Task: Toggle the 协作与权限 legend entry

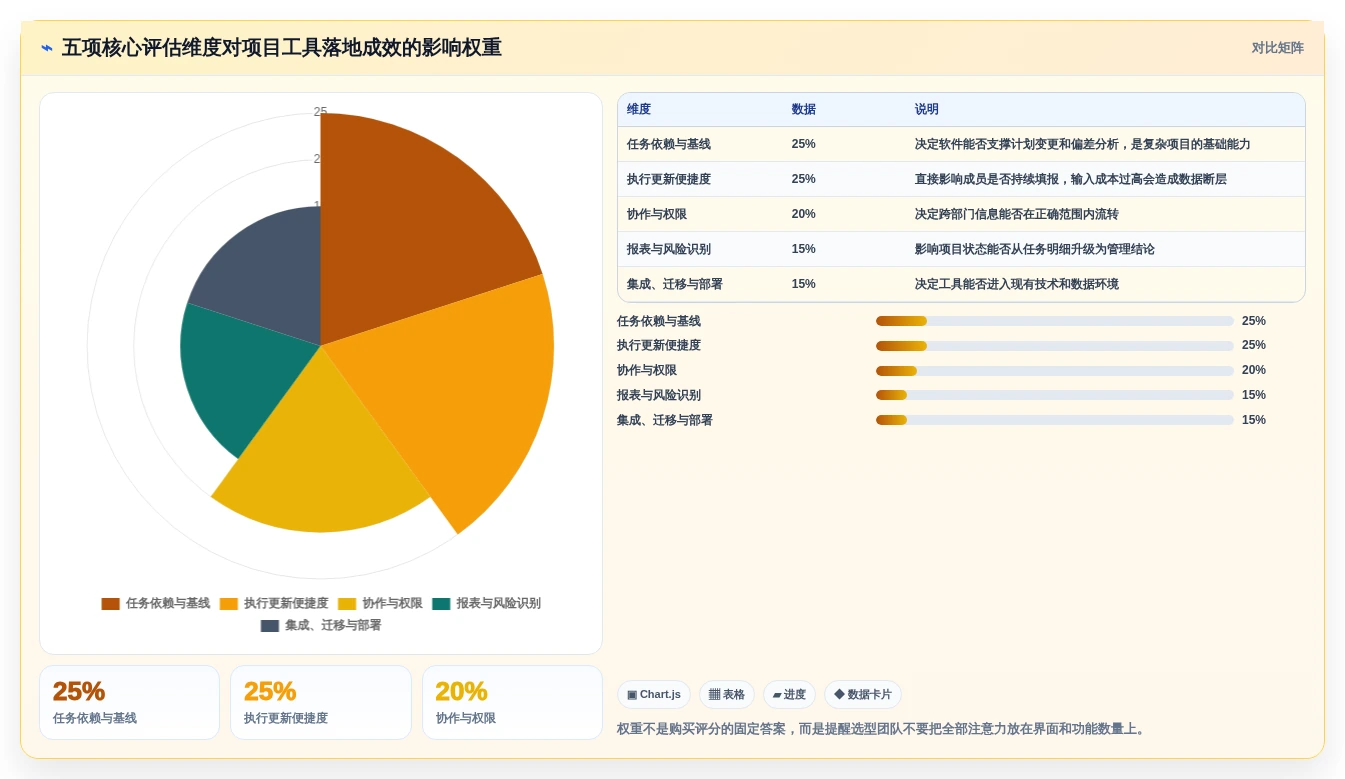Action: 380,603
